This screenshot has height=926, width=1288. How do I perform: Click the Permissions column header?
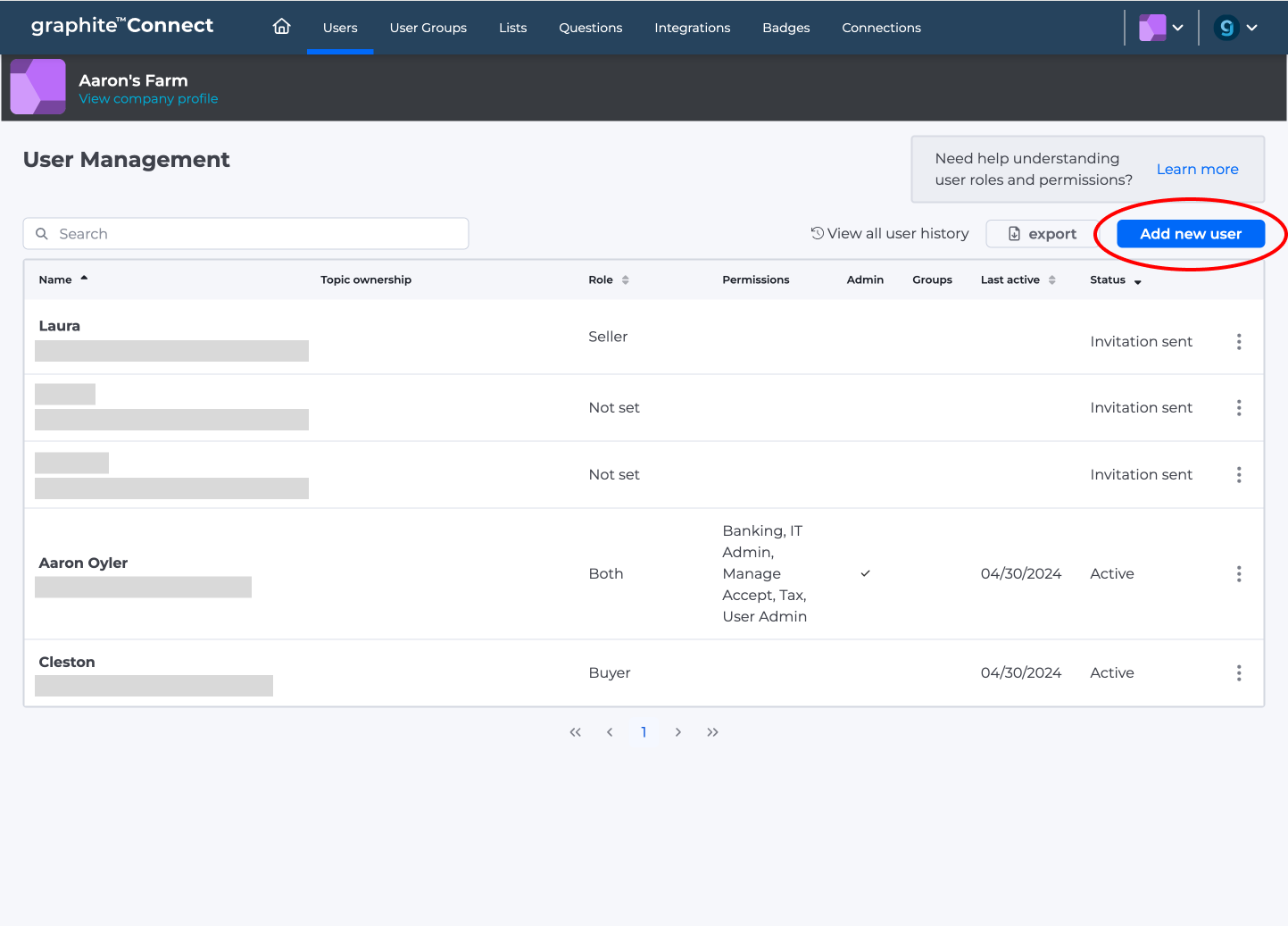click(x=756, y=280)
